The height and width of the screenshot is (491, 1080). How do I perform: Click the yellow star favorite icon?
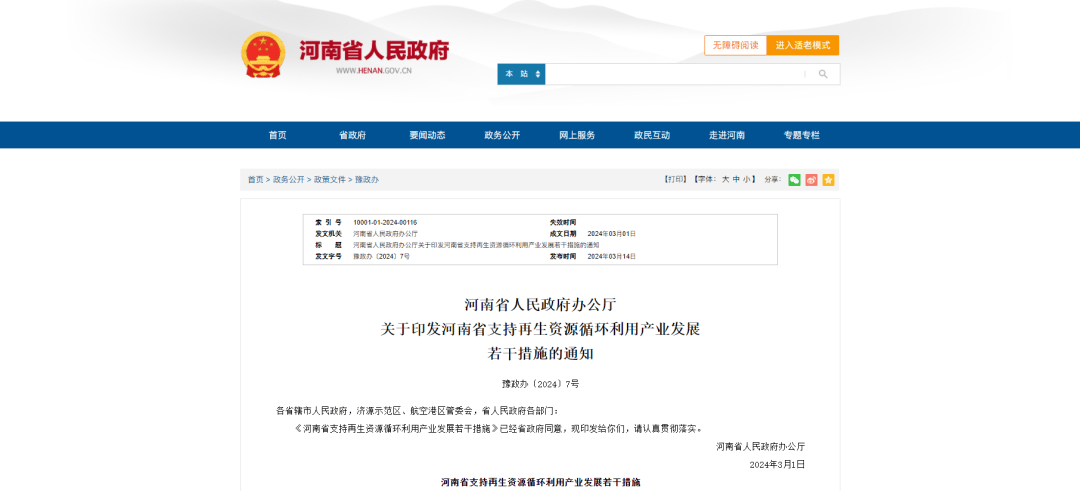(828, 180)
